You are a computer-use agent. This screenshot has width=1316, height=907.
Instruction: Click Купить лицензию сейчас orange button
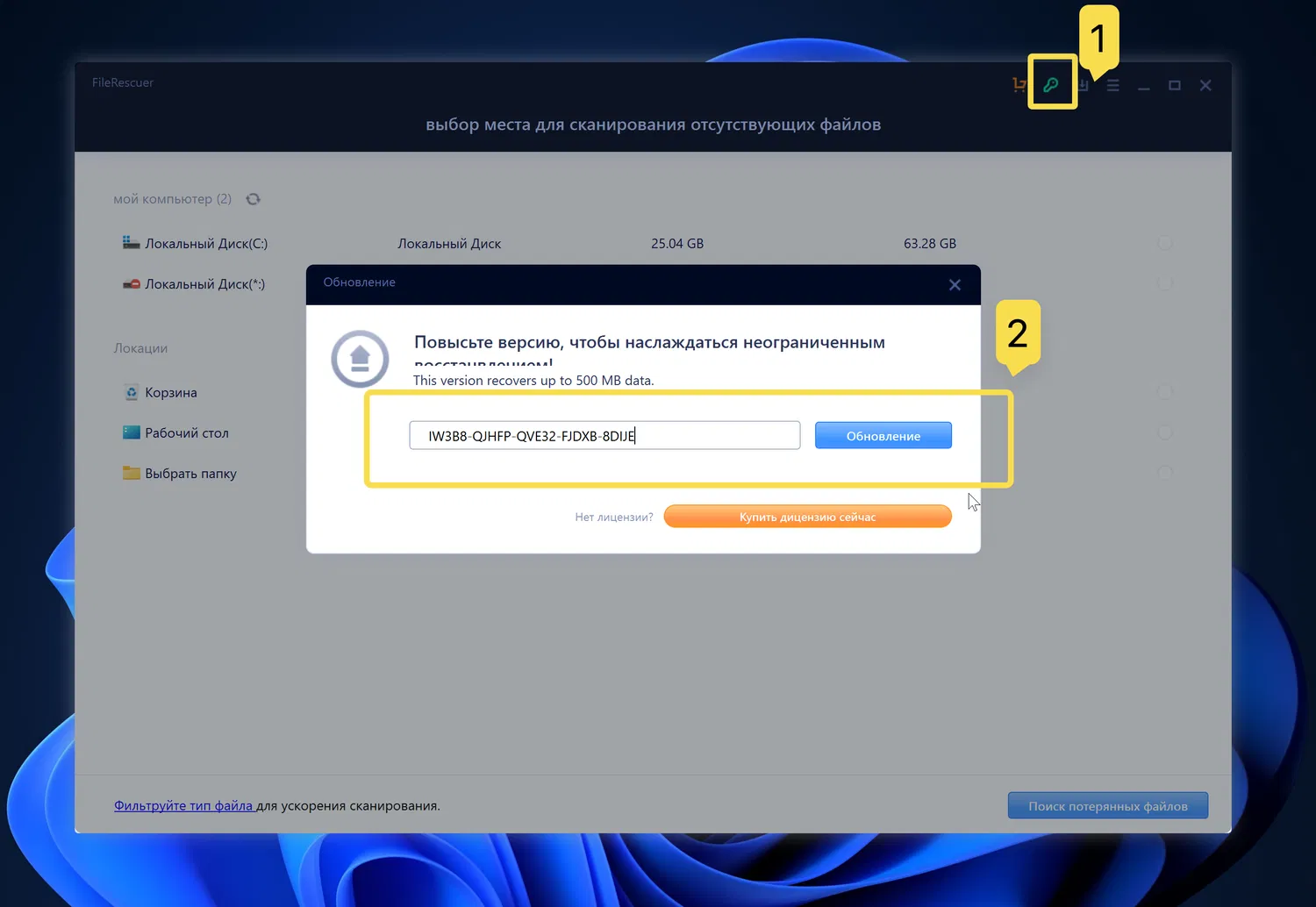click(x=808, y=517)
